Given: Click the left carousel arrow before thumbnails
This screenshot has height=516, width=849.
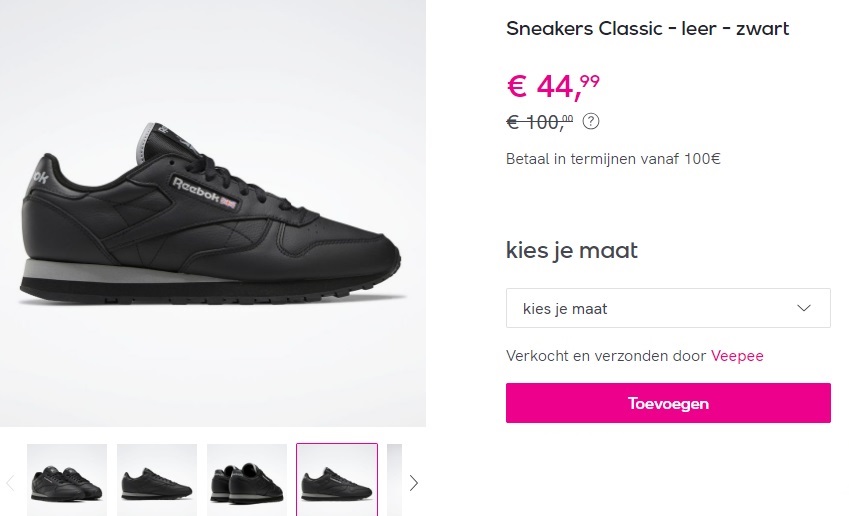Looking at the screenshot, I should click(x=11, y=483).
